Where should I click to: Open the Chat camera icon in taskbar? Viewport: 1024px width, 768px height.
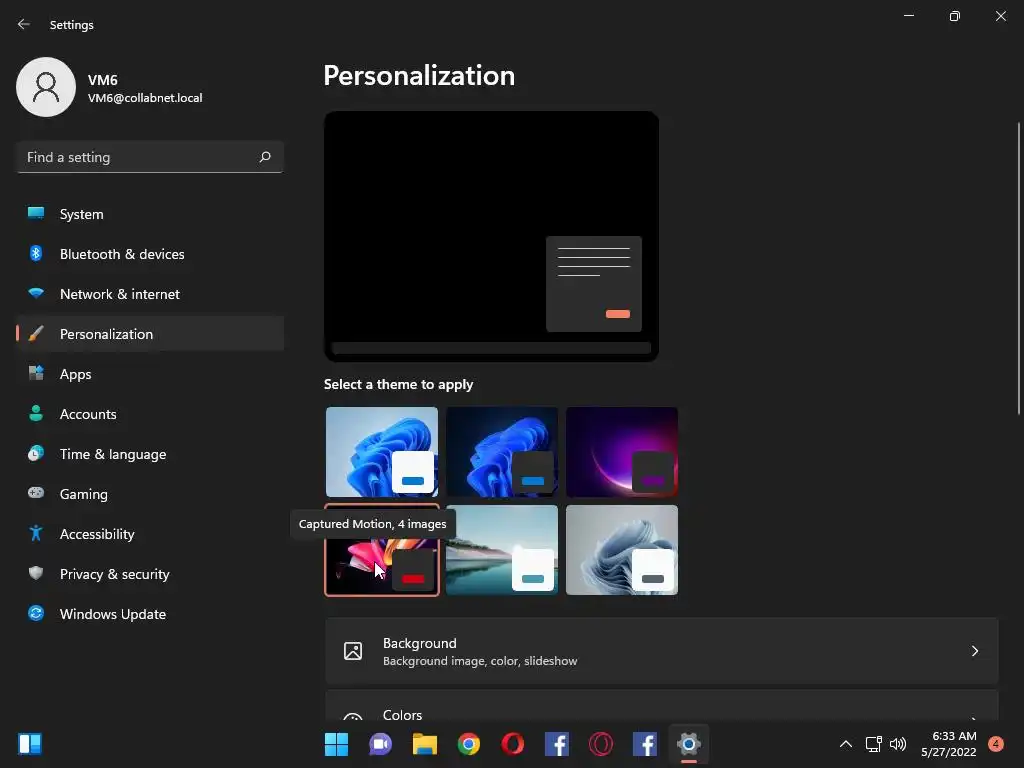click(x=380, y=744)
